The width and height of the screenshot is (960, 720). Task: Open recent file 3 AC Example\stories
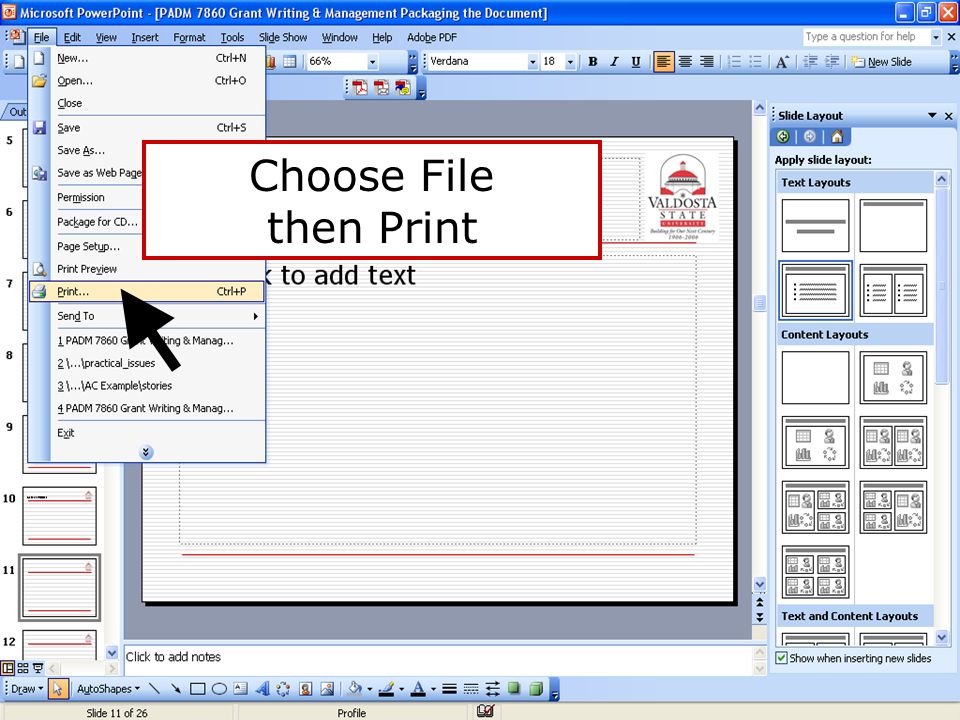pos(146,386)
